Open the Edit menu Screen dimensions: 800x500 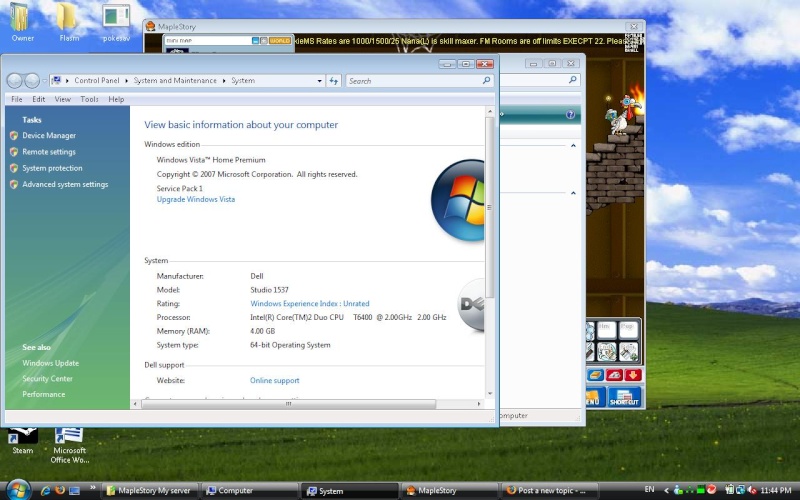coord(39,99)
